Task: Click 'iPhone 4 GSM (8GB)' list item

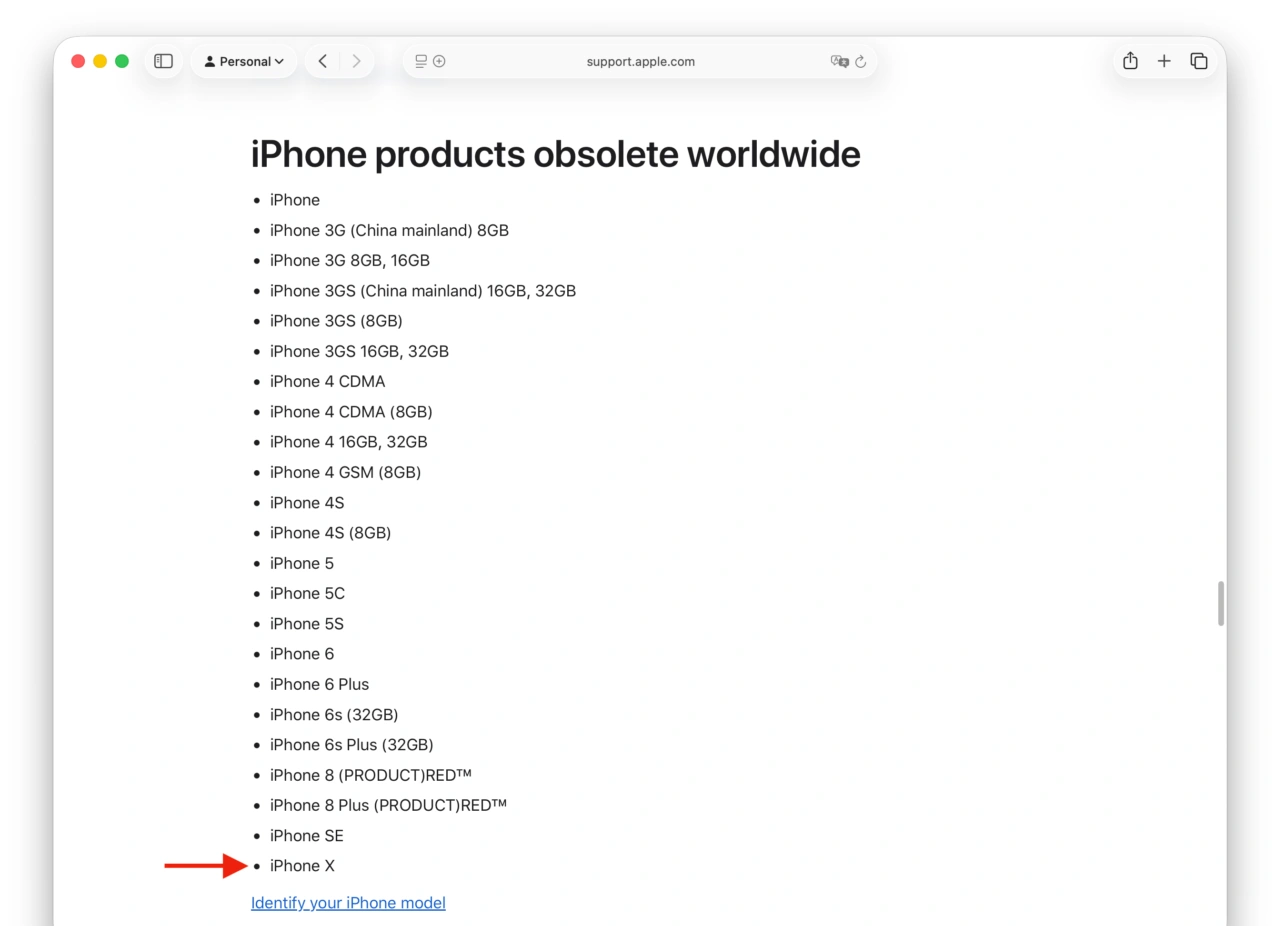Action: coord(345,472)
